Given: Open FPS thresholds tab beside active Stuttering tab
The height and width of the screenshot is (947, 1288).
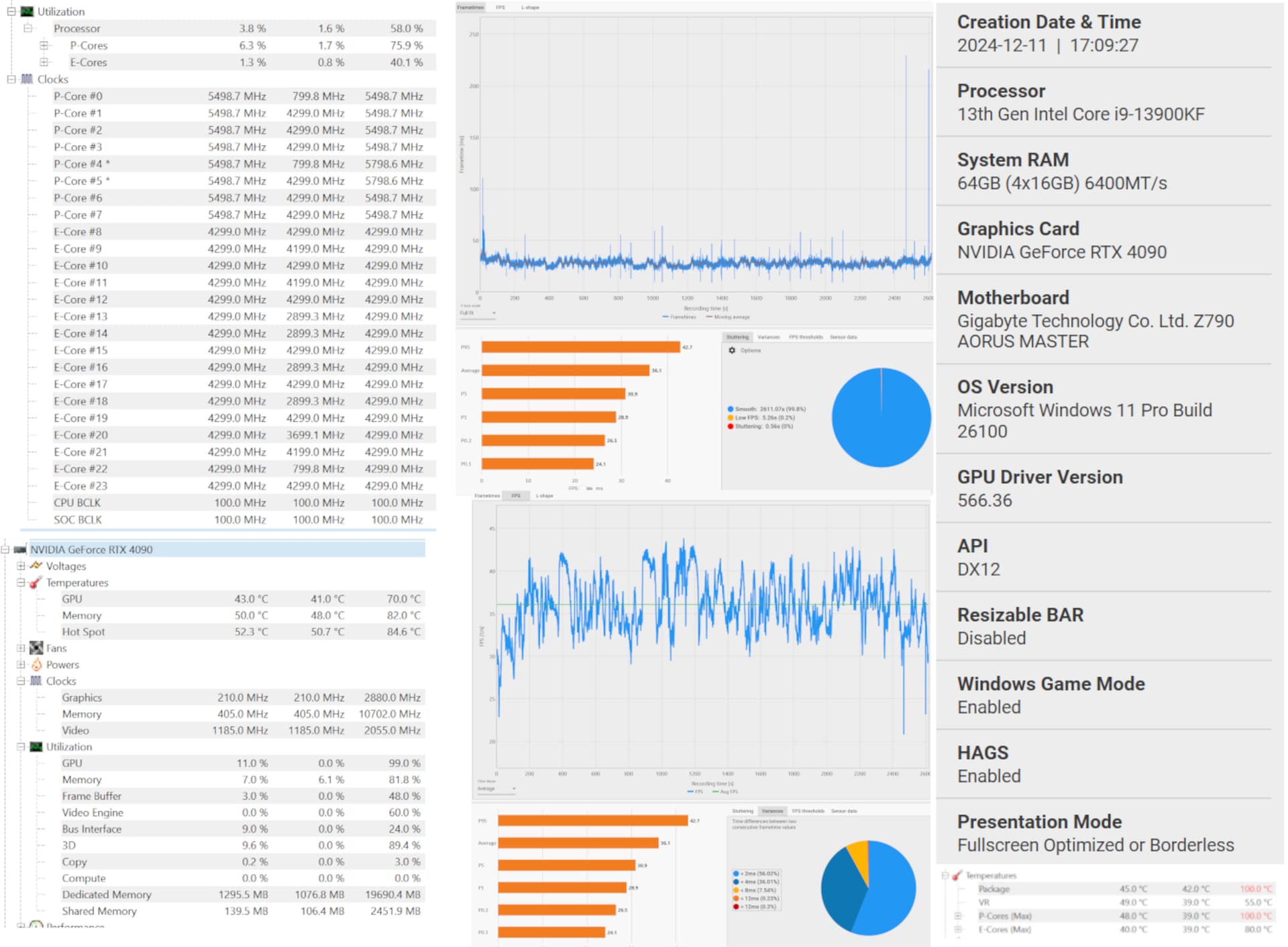Looking at the screenshot, I should click(x=805, y=337).
